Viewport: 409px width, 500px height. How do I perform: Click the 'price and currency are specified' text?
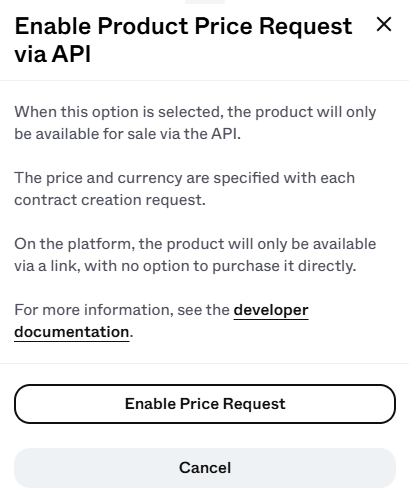(129, 178)
